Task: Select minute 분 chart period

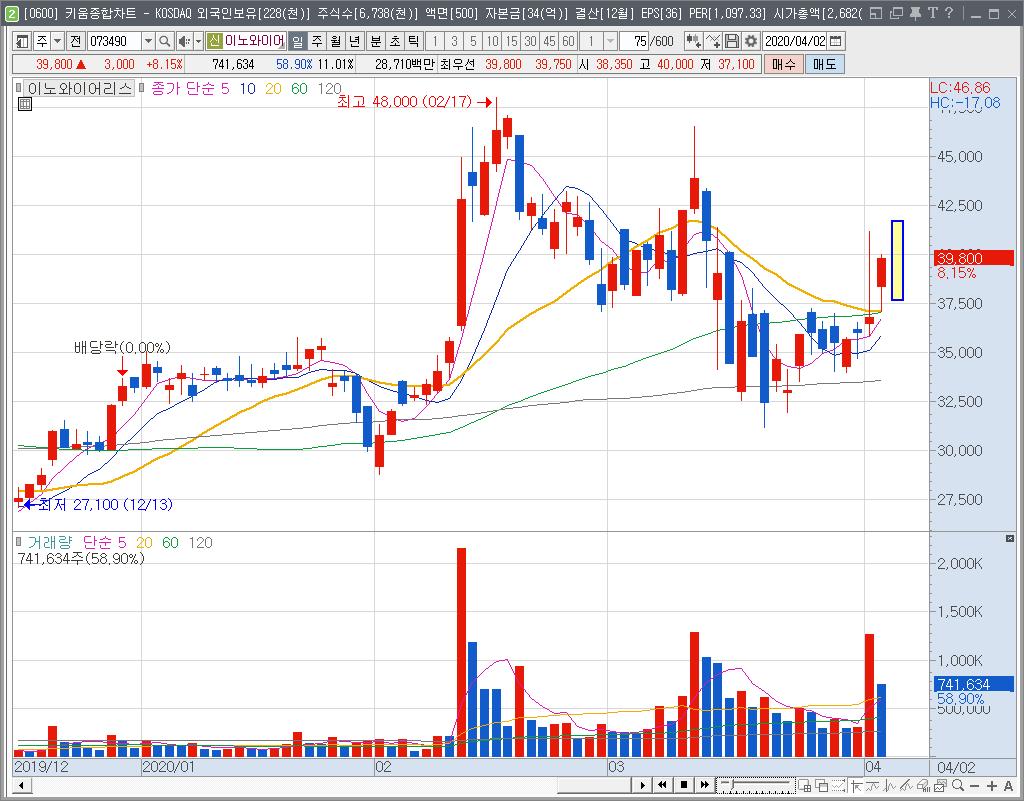Action: click(376, 41)
